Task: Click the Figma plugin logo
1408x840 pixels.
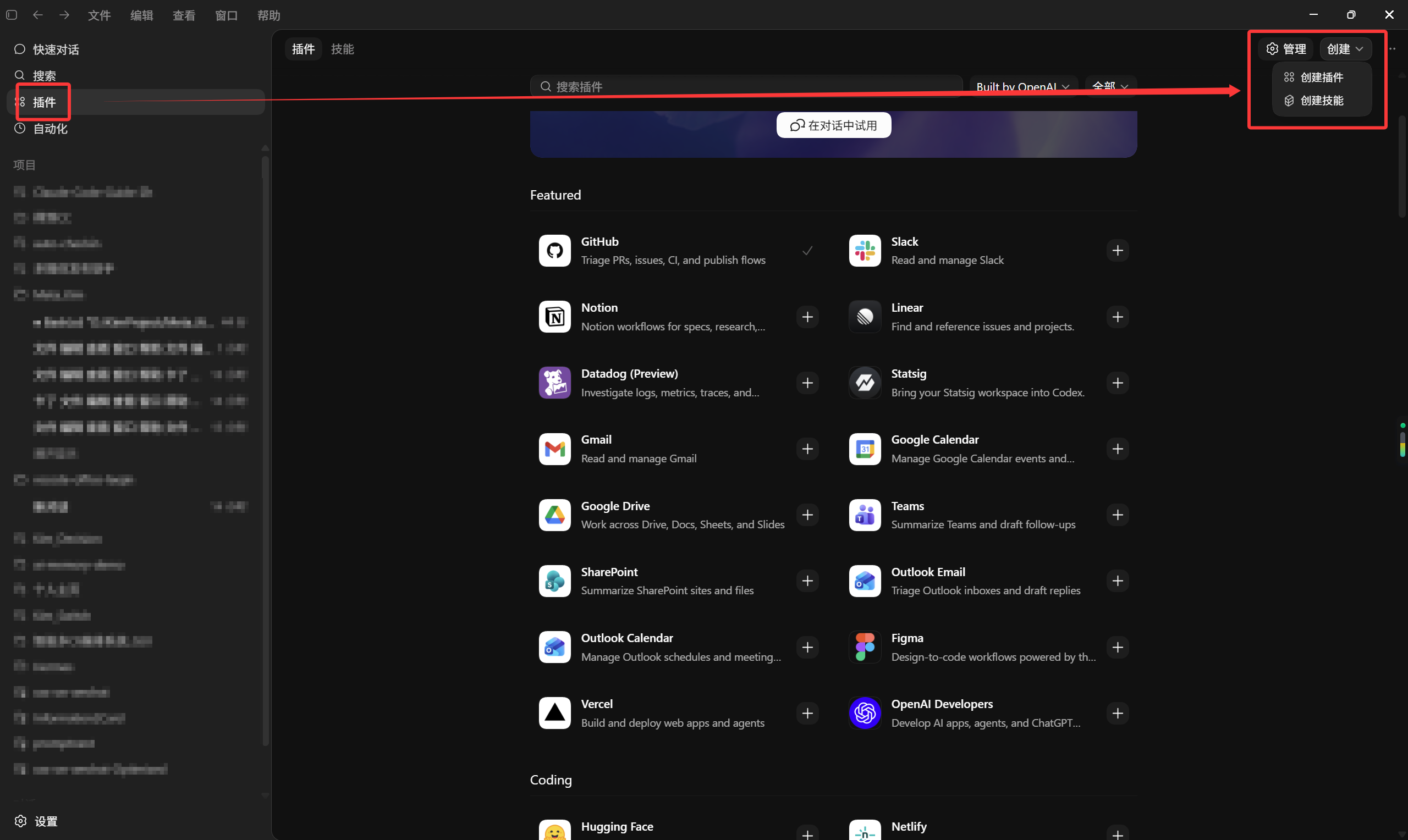Action: [865, 647]
